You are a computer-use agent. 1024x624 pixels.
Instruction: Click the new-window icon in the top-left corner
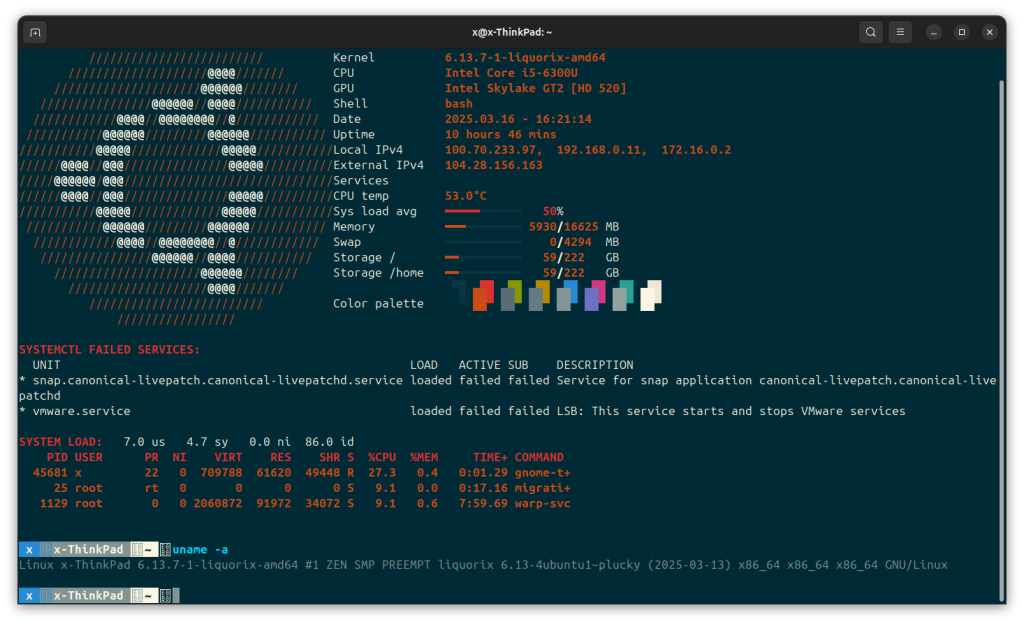point(34,31)
